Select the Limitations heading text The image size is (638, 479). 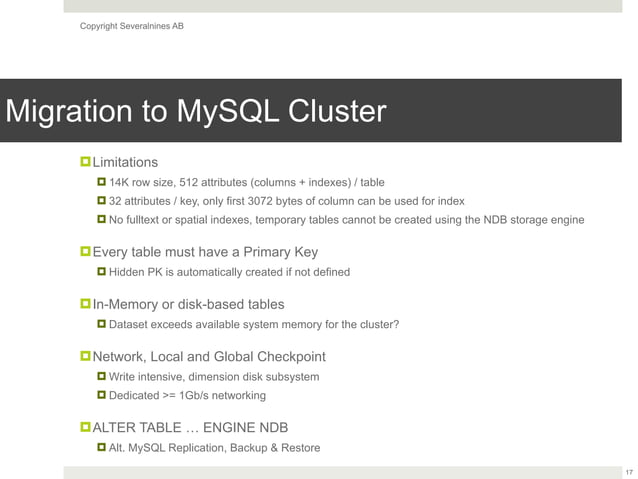click(x=125, y=162)
